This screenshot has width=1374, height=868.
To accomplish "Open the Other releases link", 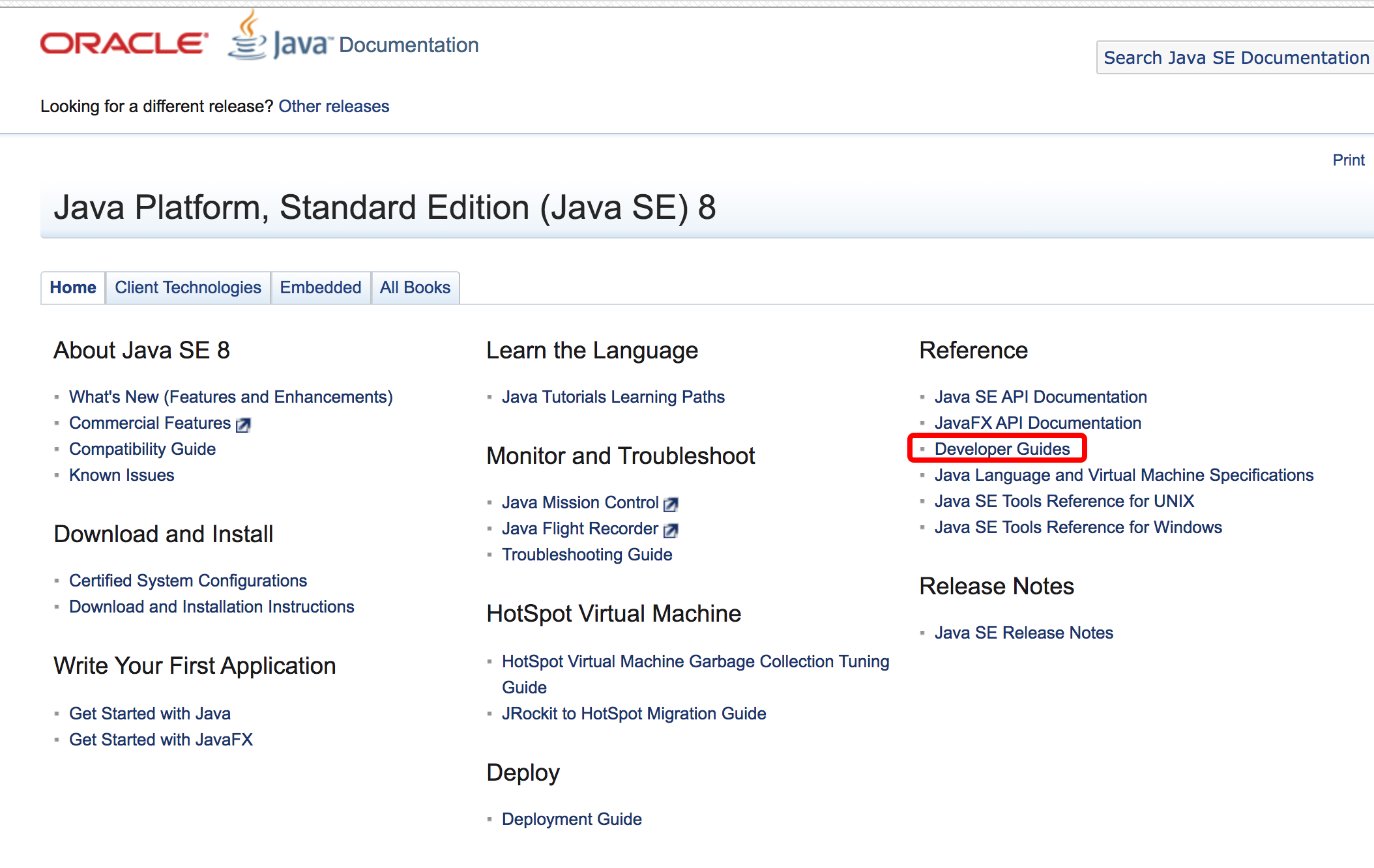I will click(x=334, y=106).
